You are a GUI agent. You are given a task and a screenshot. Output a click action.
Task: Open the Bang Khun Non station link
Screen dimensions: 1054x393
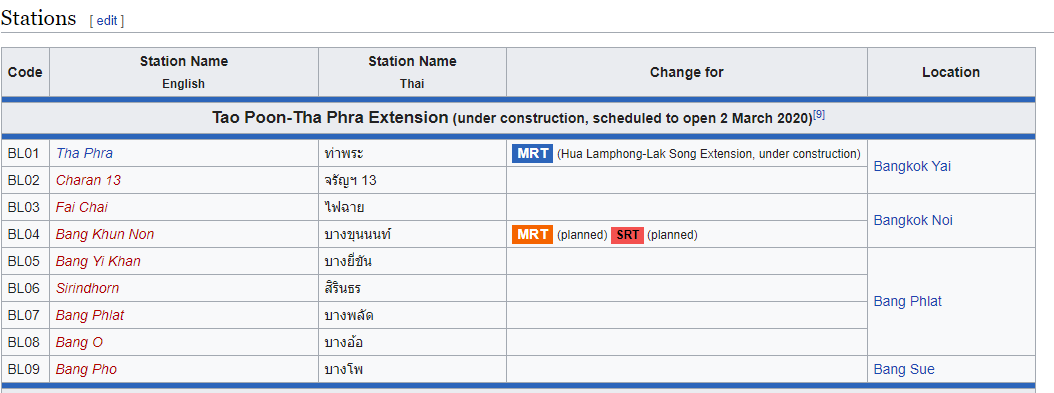coord(105,234)
